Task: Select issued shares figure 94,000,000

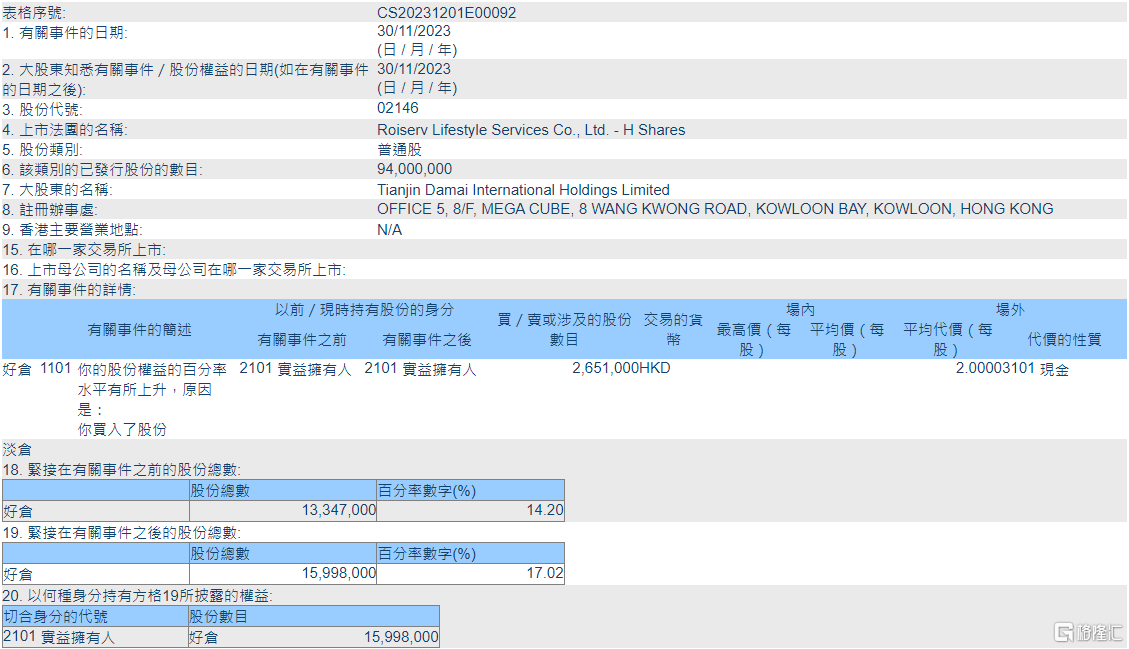Action: click(x=415, y=169)
